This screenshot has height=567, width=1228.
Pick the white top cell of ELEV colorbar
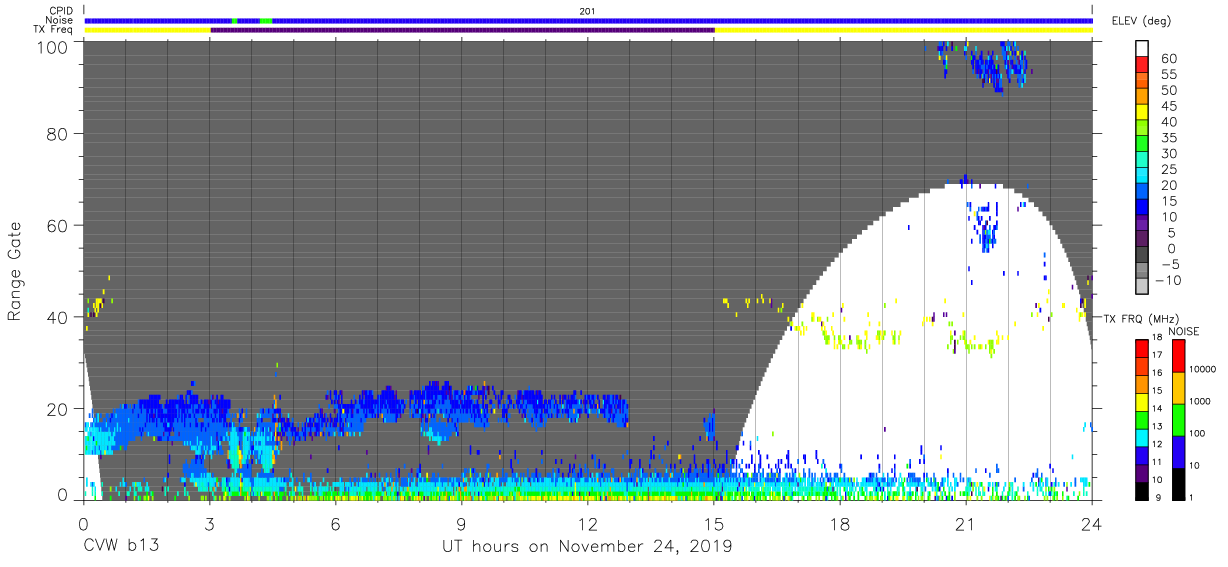(1142, 49)
